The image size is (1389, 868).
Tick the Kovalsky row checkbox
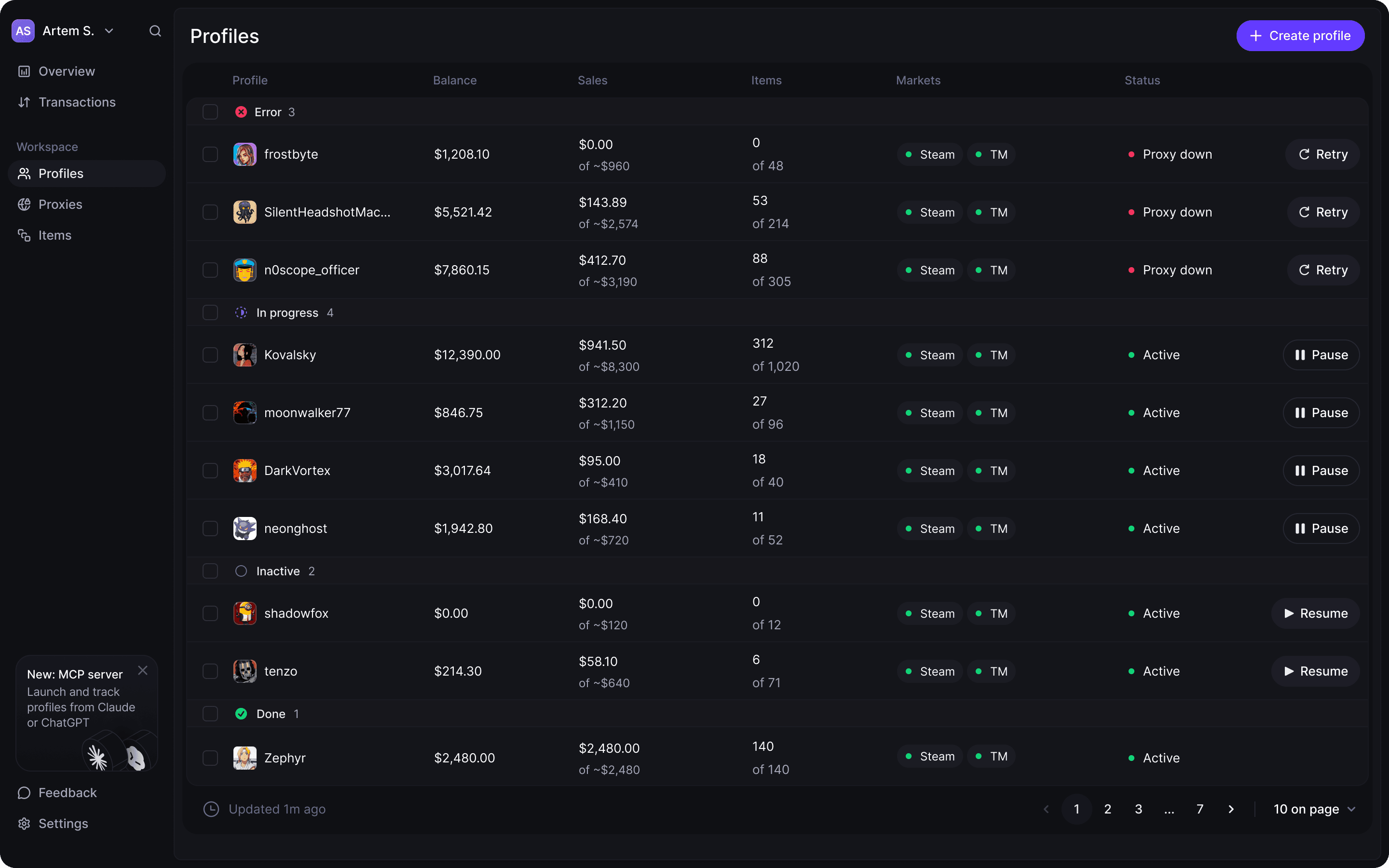(x=210, y=355)
